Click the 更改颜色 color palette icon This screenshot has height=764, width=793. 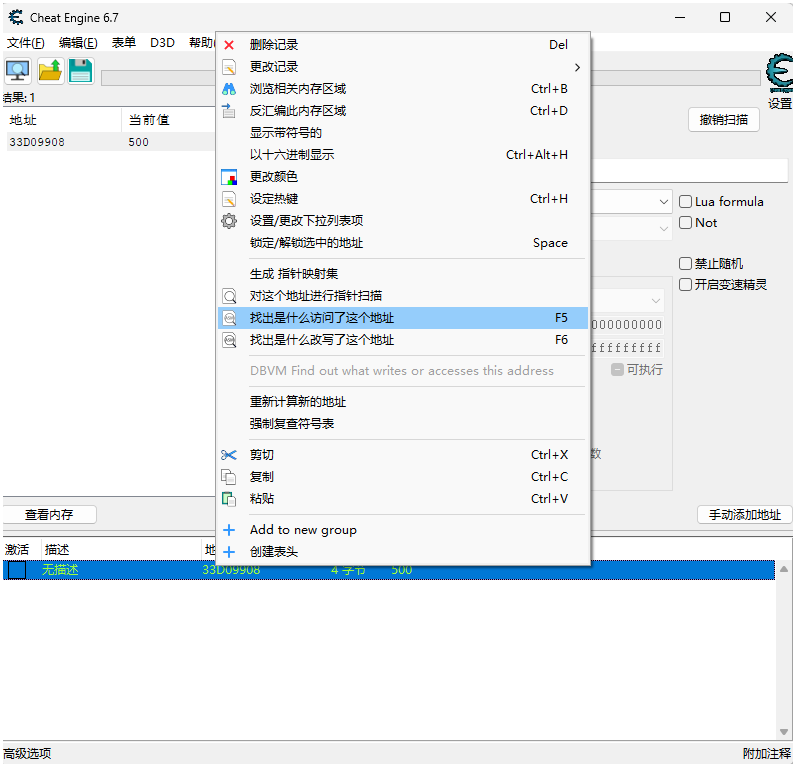[229, 177]
